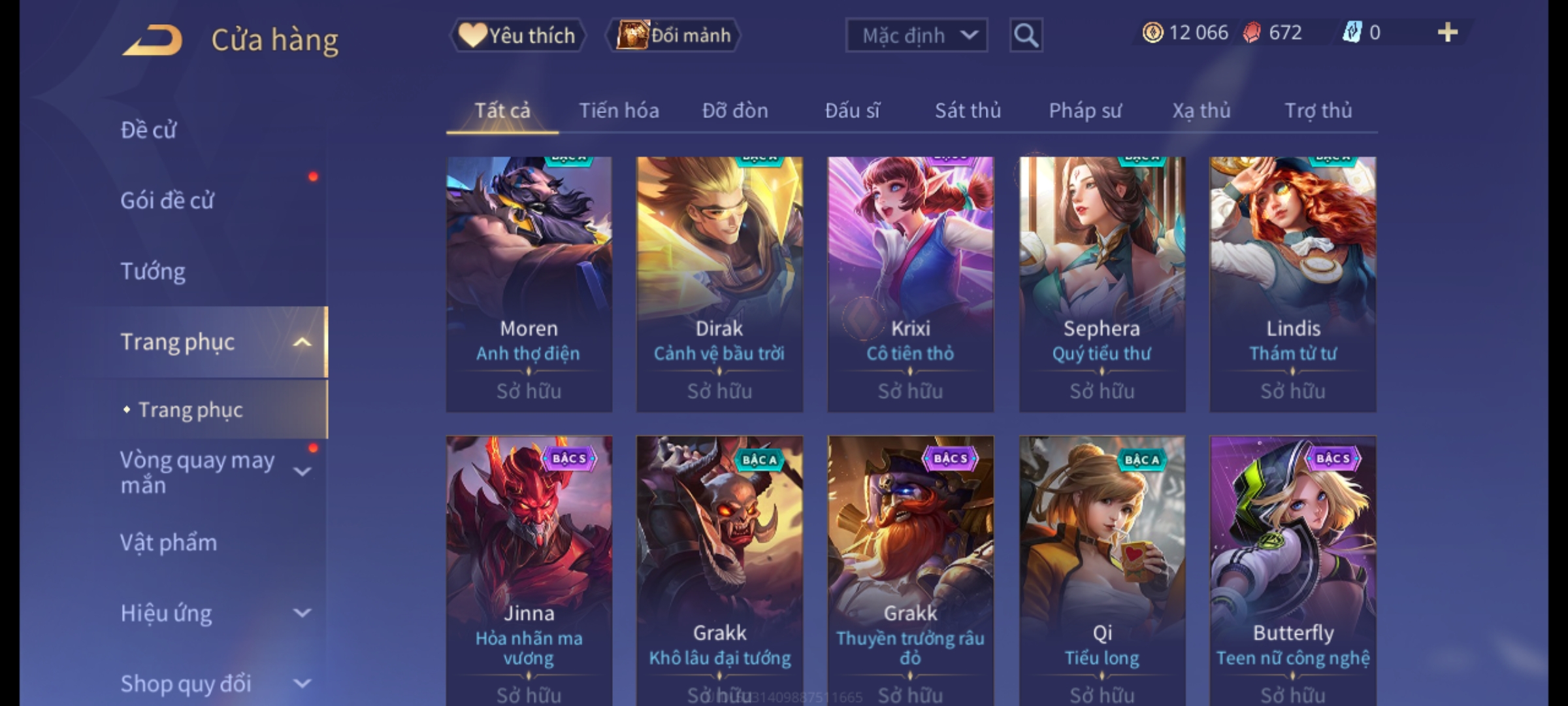The width and height of the screenshot is (1568, 706).
Task: Select the Krixi Cô tiên thỏ skin card
Action: 910,284
